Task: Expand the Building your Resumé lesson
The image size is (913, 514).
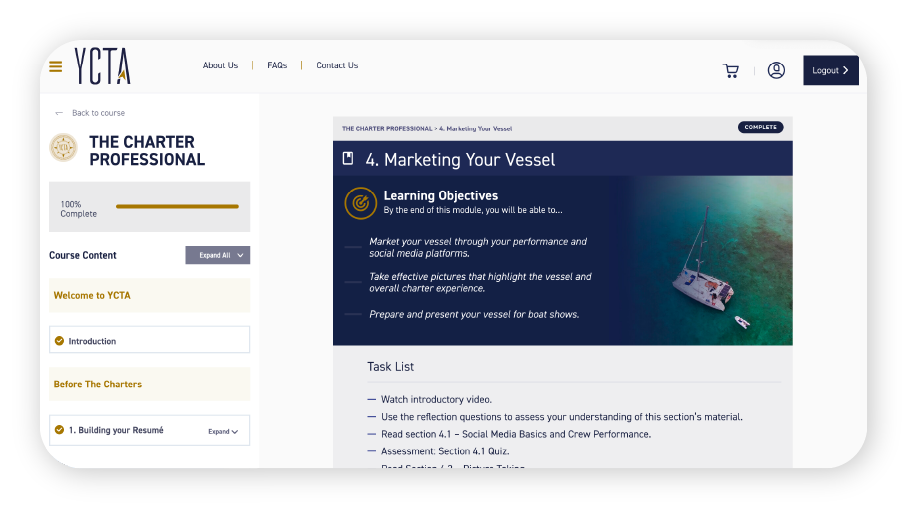Action: pyautogui.click(x=223, y=431)
